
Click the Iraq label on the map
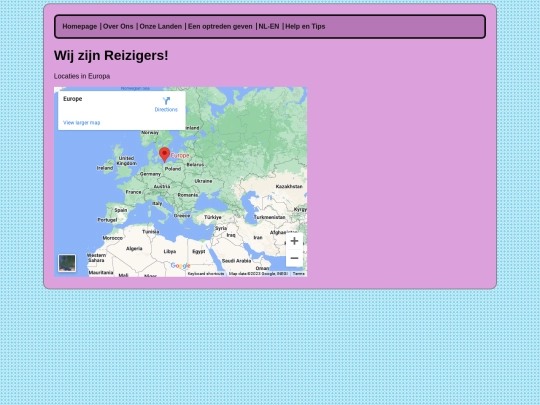click(x=231, y=235)
